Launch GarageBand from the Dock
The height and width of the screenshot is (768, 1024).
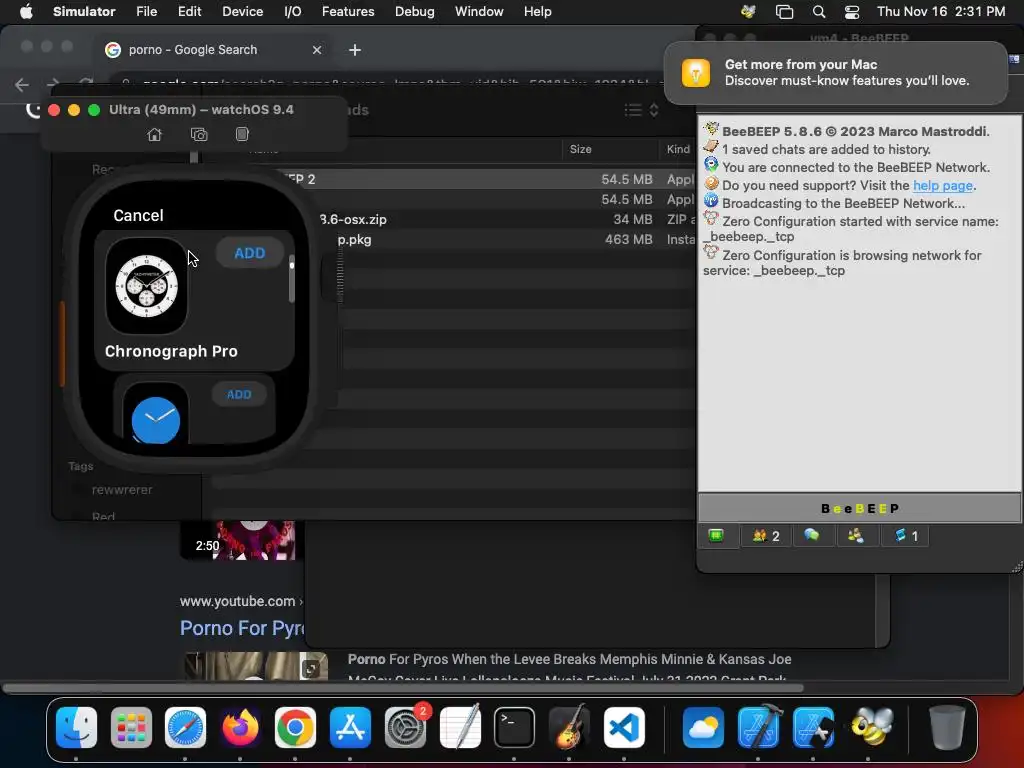(569, 727)
